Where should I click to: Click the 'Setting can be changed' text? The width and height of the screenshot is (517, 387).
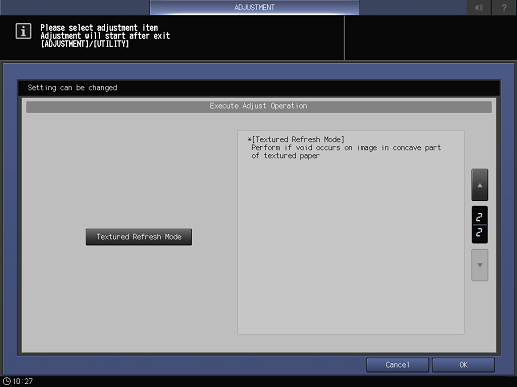72,88
